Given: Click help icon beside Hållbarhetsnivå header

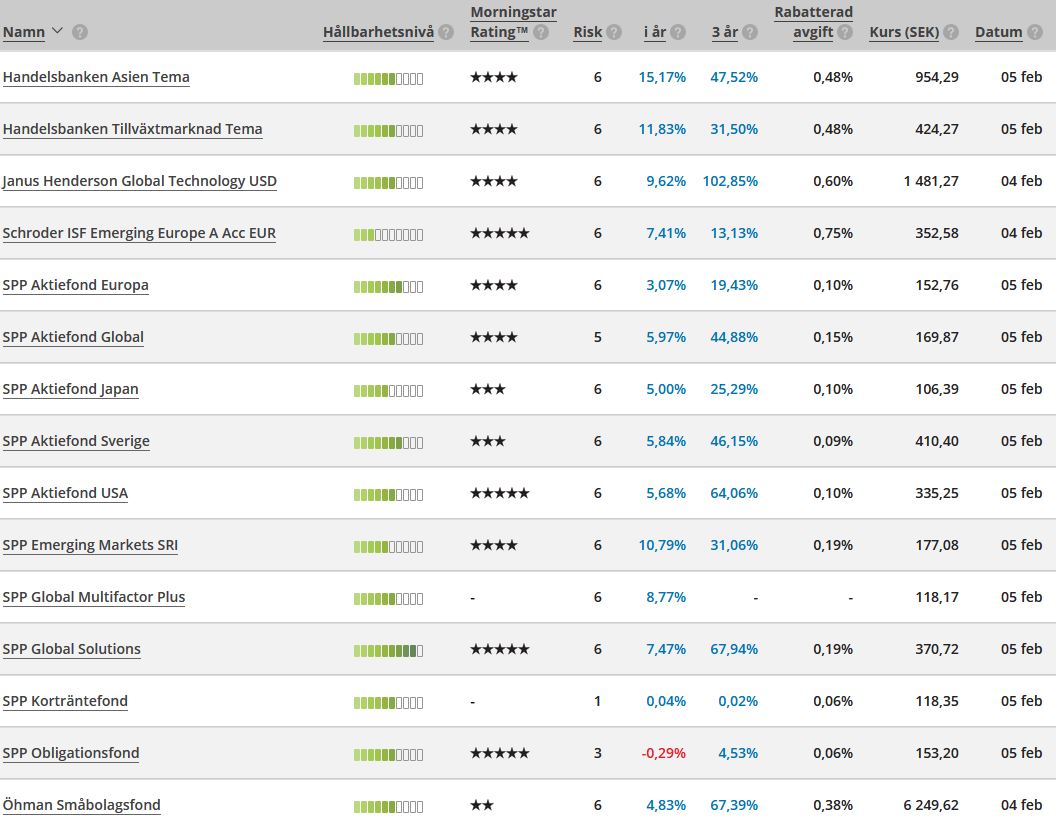Looking at the screenshot, I should 446,32.
